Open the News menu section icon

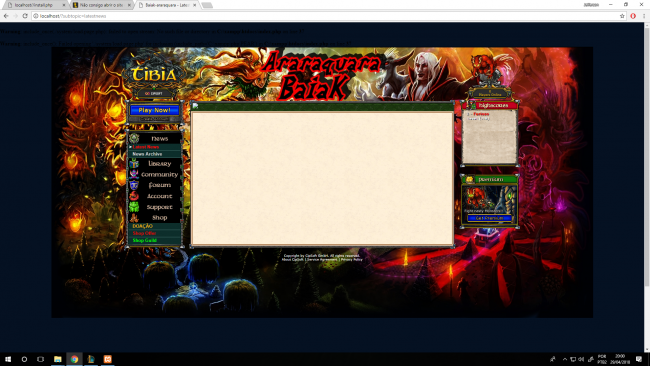[134, 138]
